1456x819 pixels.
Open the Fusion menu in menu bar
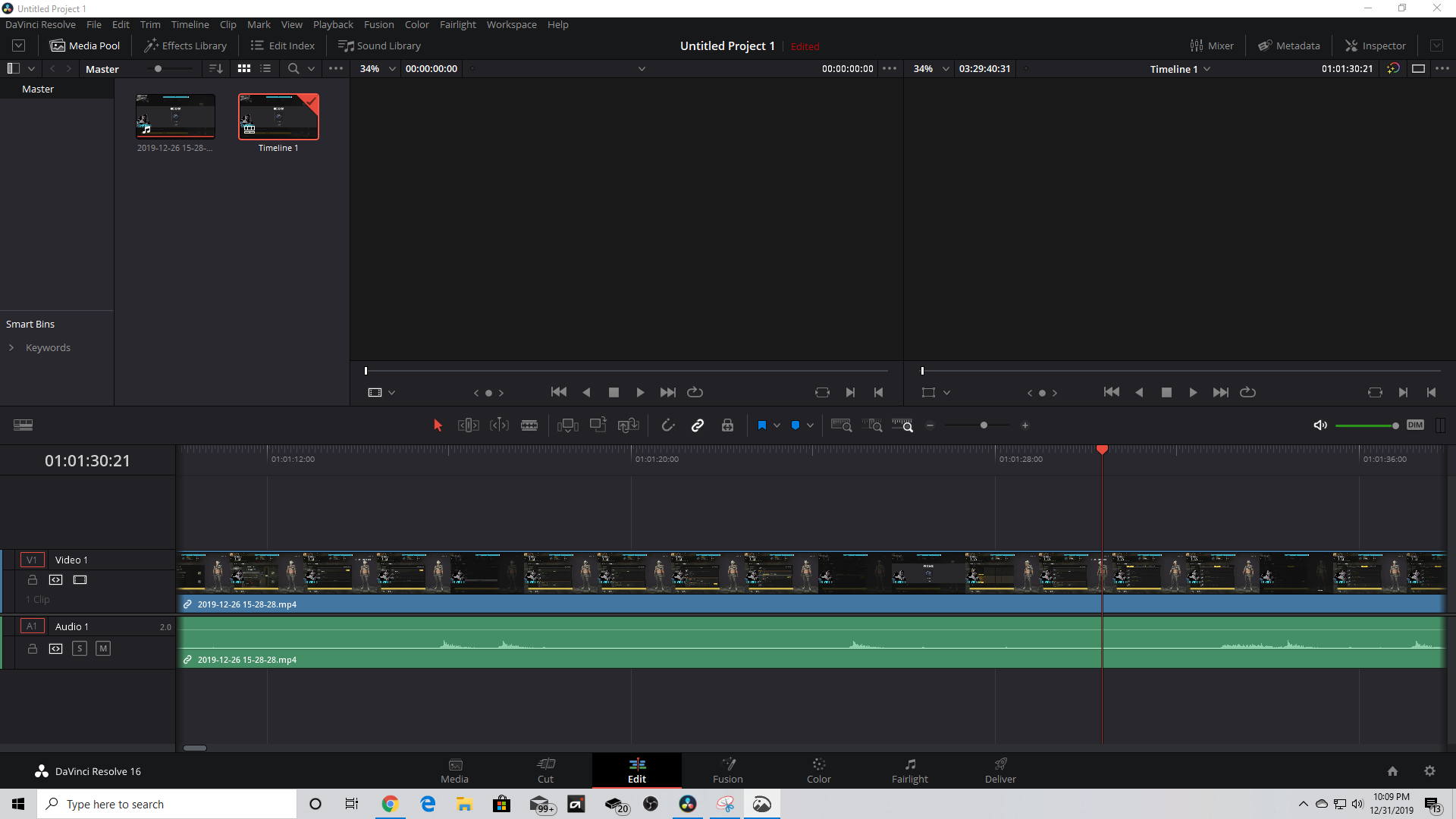coord(378,24)
